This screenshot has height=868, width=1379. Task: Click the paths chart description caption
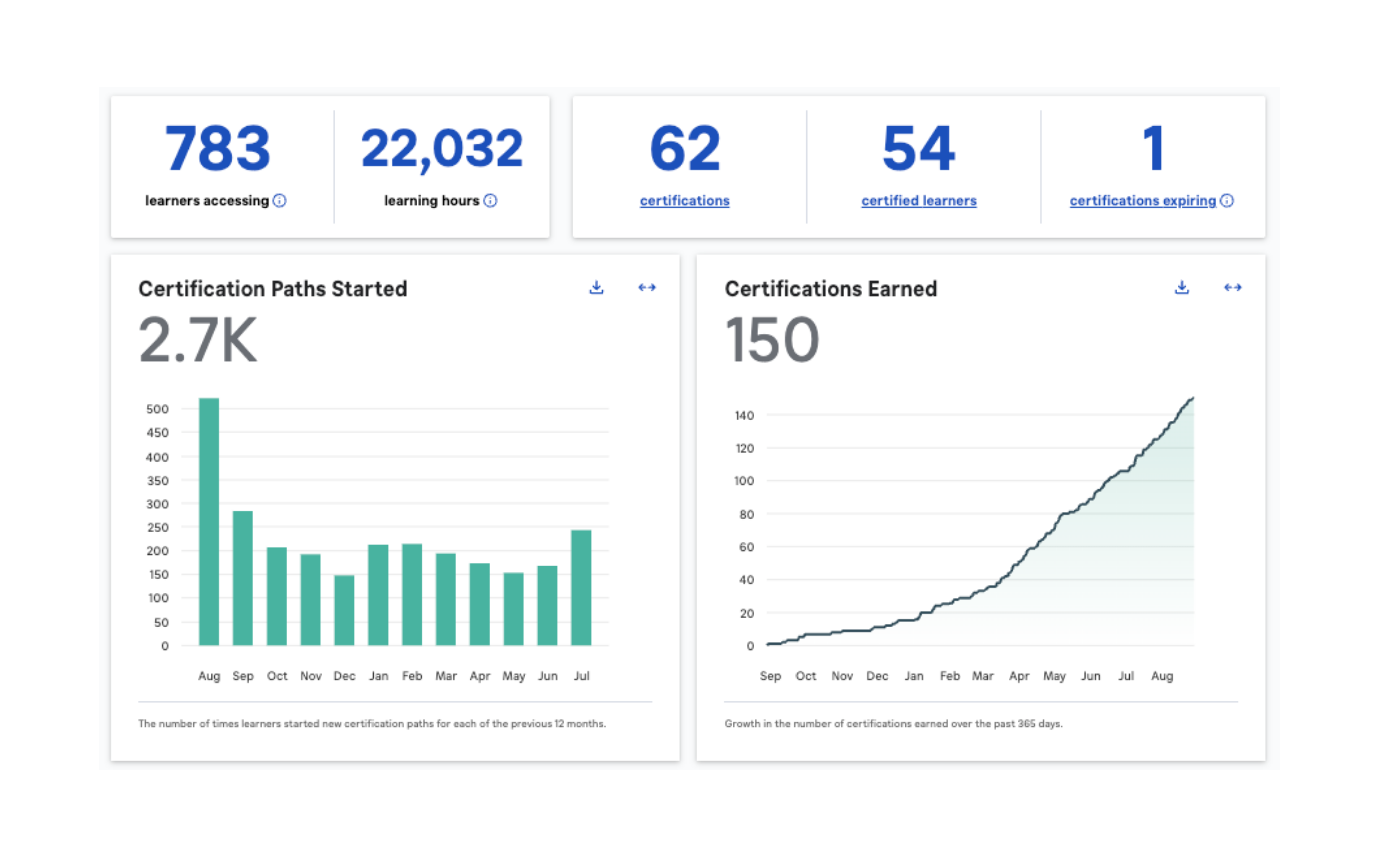tap(372, 724)
